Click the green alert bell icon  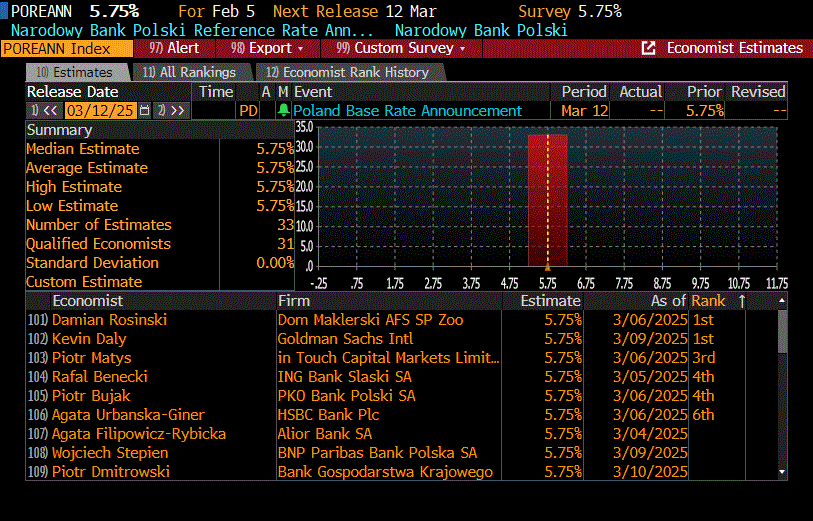click(283, 110)
